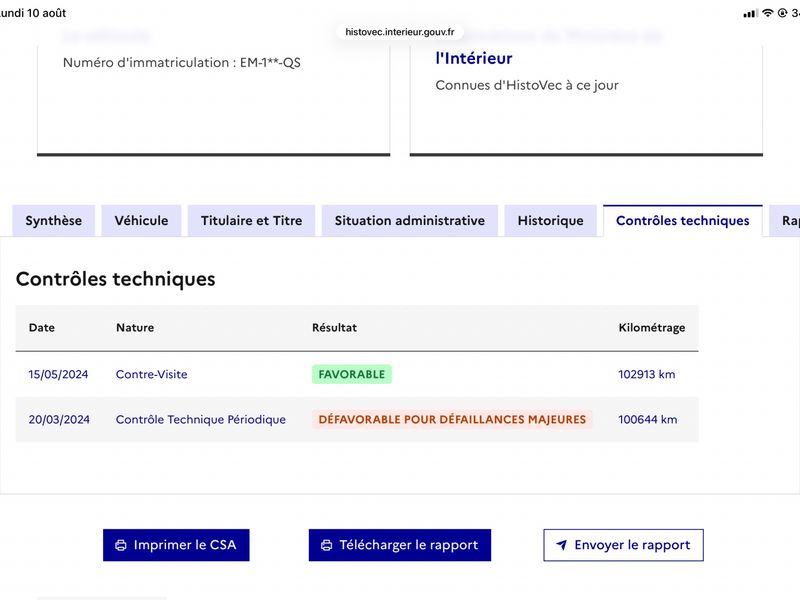Tap the Wi-Fi status icon
This screenshot has width=800, height=600.
[767, 13]
